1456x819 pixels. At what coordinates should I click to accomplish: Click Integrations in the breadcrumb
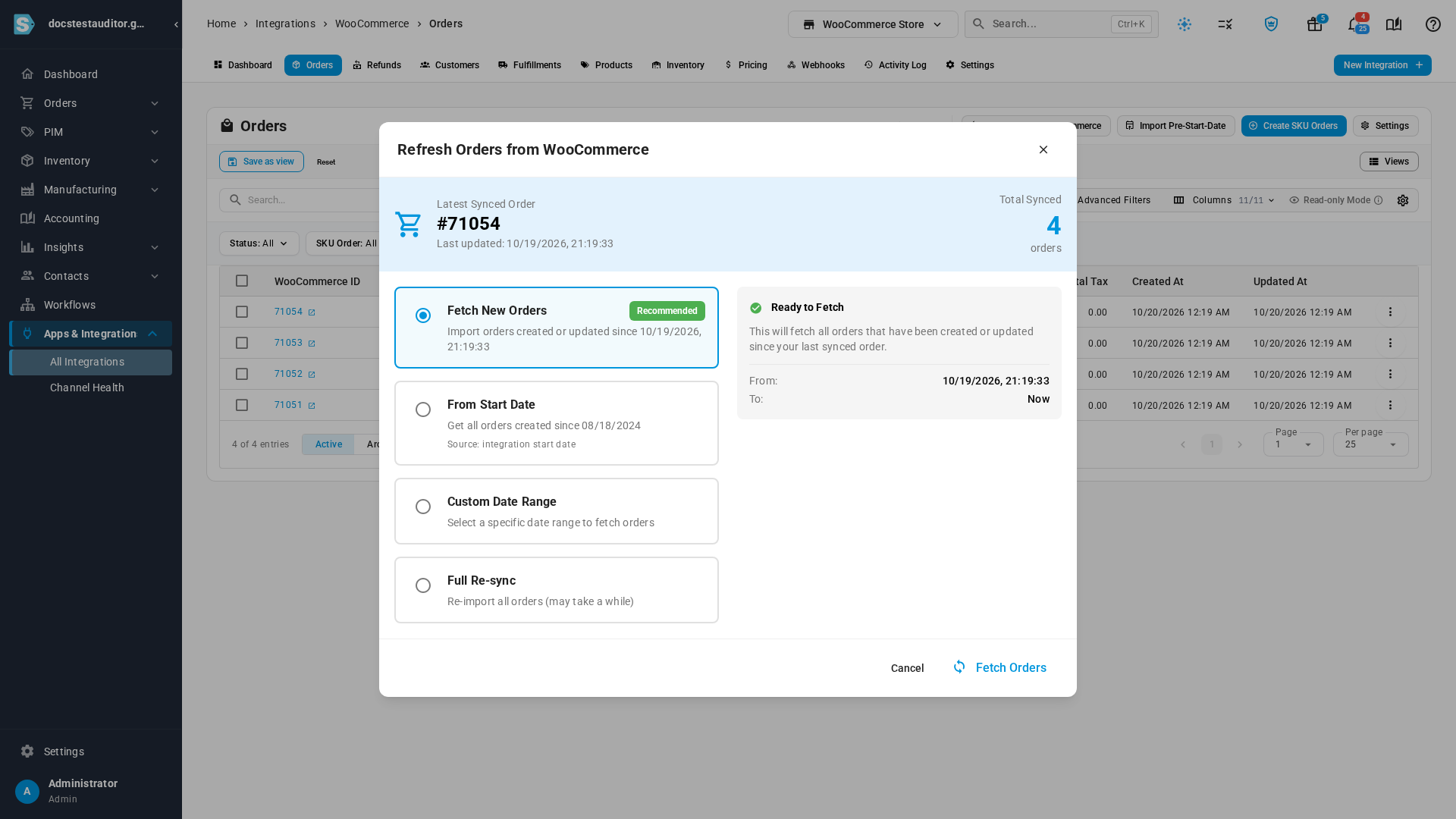pos(285,24)
